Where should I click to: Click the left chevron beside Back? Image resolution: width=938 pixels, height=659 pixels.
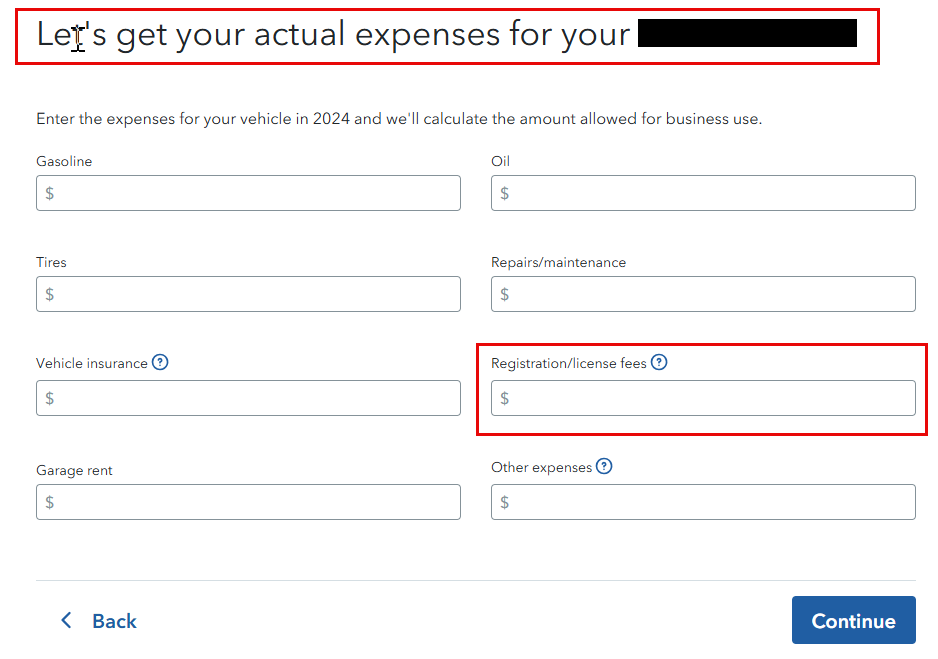66,620
